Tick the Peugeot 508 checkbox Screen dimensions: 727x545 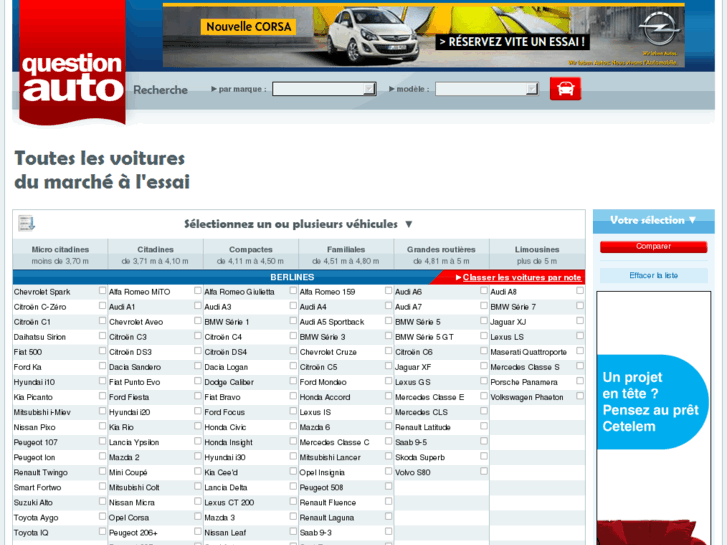coord(389,486)
